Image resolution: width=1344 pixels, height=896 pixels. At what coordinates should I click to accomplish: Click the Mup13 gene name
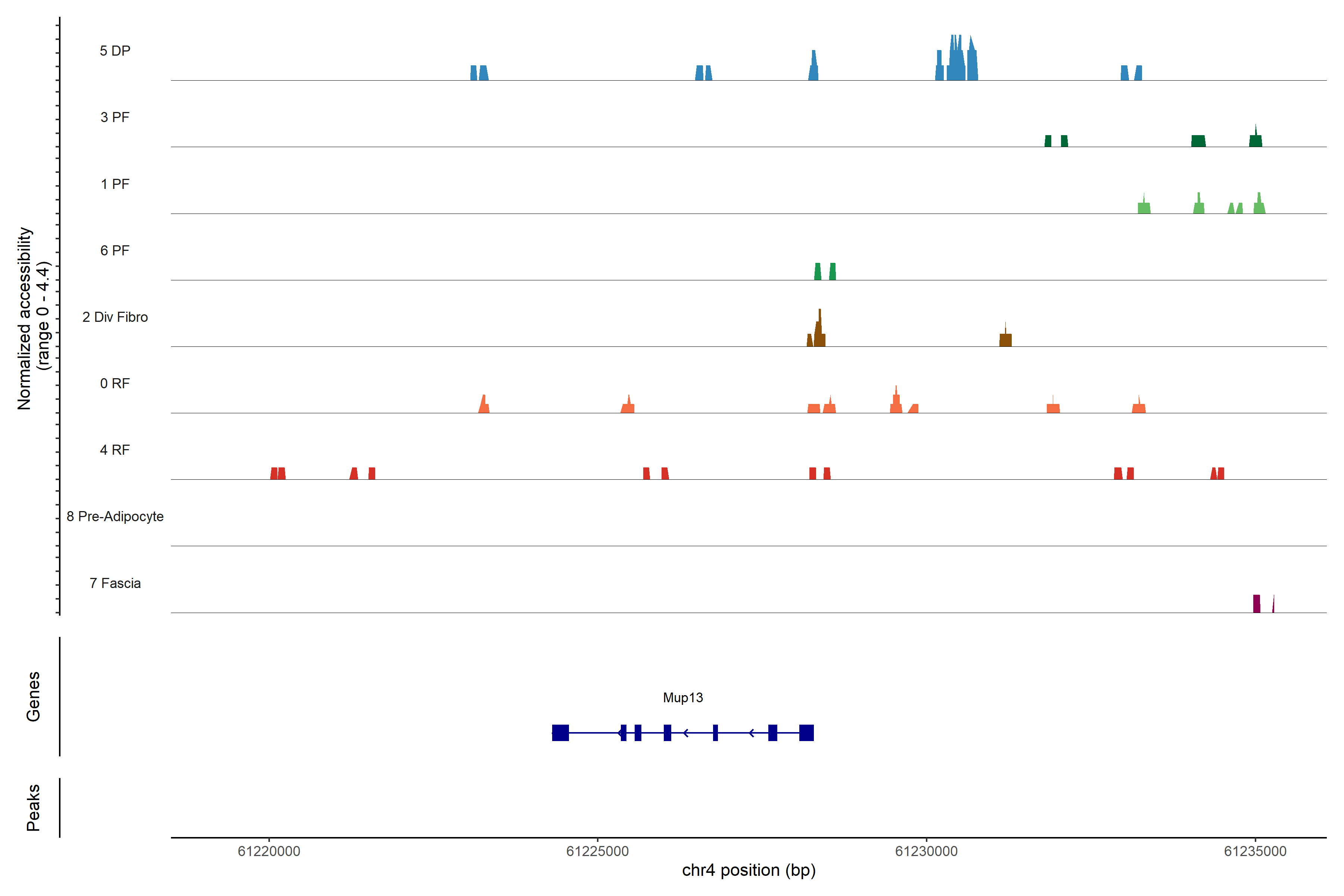pos(683,698)
